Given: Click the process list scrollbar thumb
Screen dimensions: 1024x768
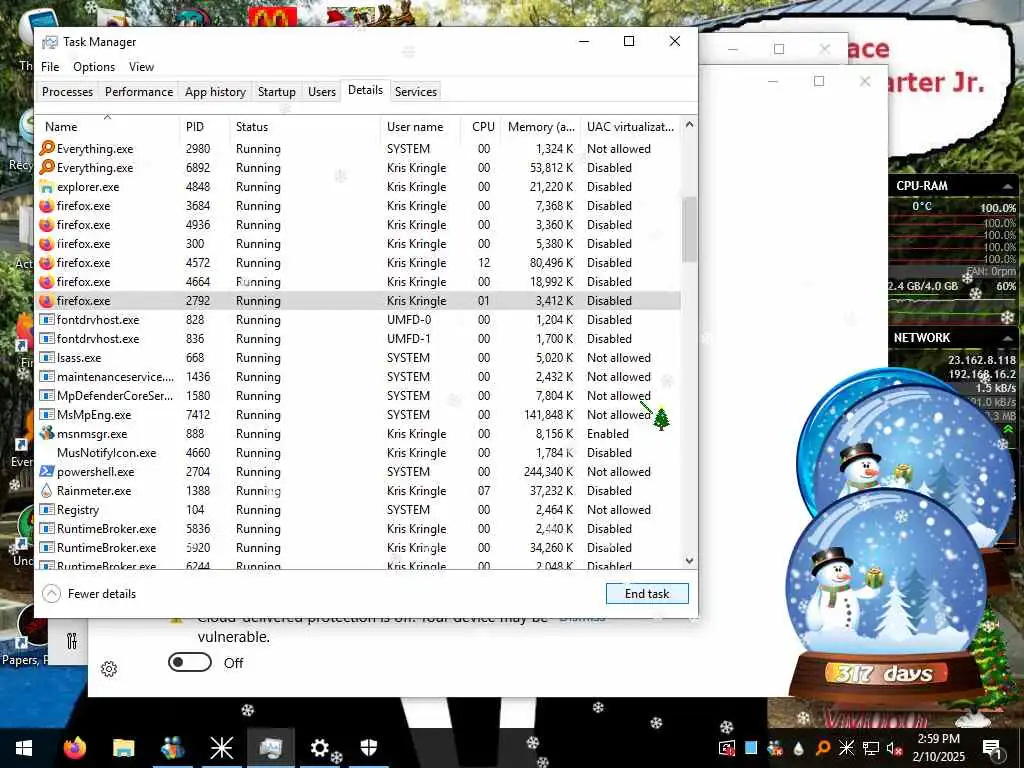Looking at the screenshot, I should 689,229.
